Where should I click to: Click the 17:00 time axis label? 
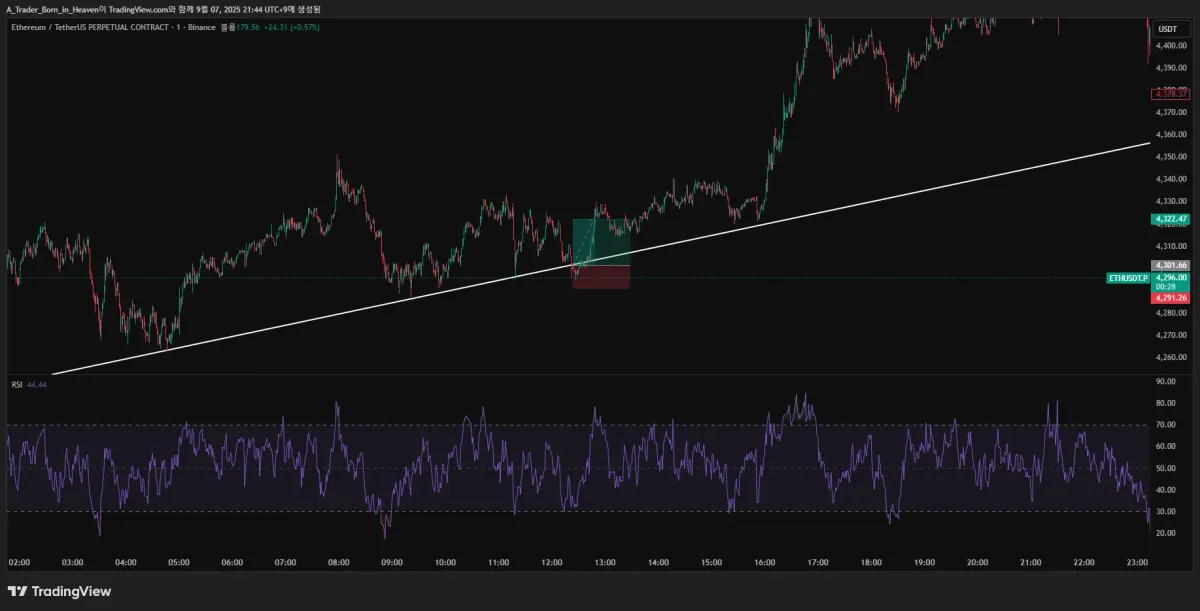(x=817, y=562)
